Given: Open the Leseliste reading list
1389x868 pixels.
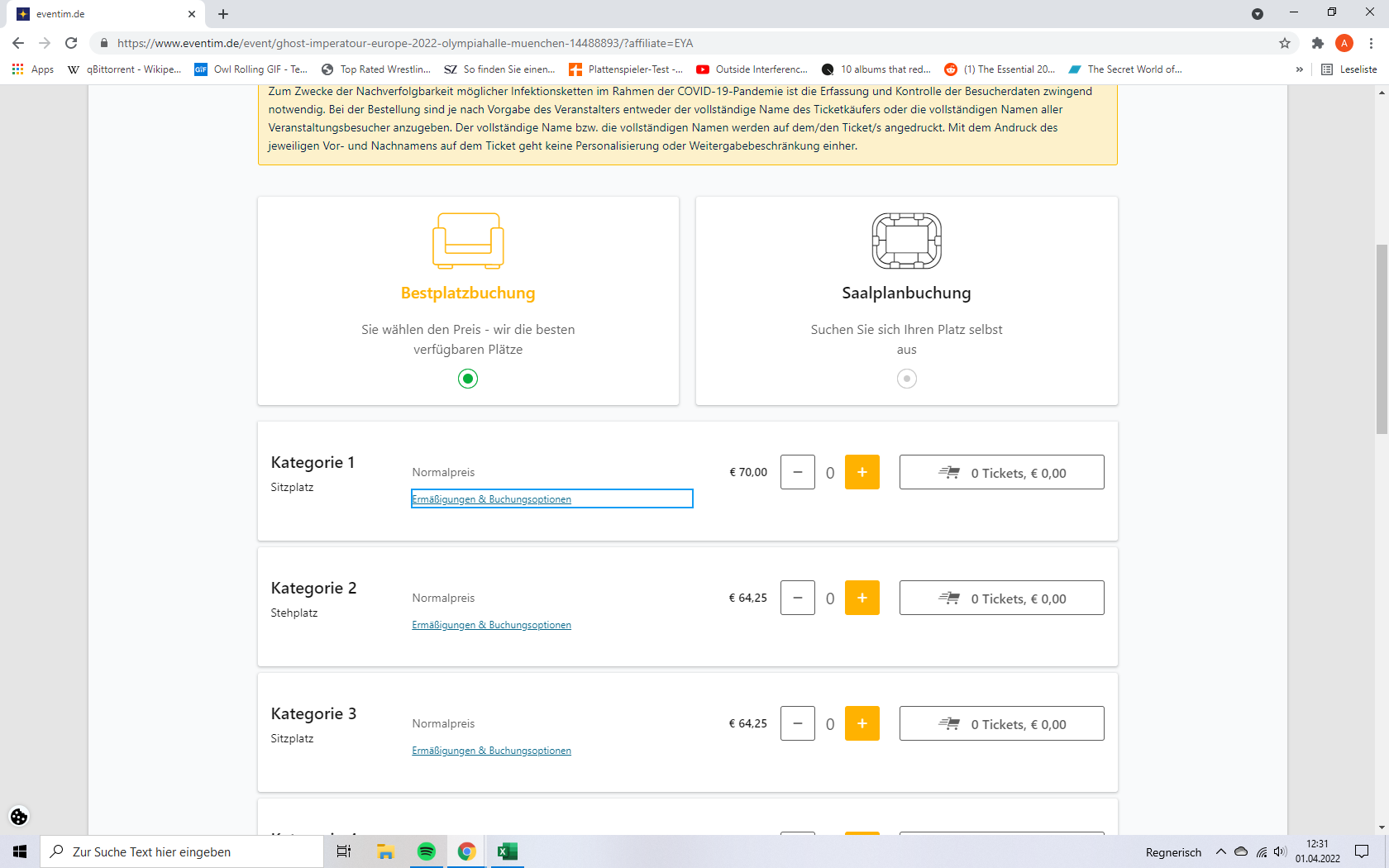Looking at the screenshot, I should coord(1349,69).
